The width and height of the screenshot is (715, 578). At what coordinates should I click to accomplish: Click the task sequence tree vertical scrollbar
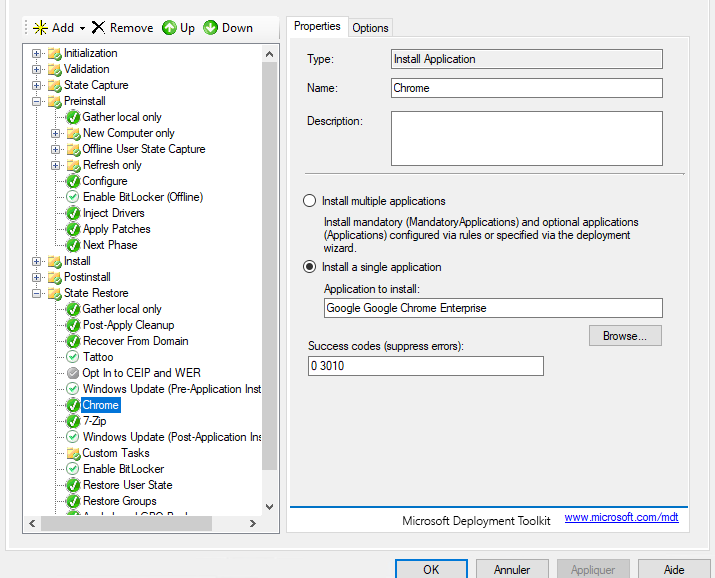(x=269, y=250)
